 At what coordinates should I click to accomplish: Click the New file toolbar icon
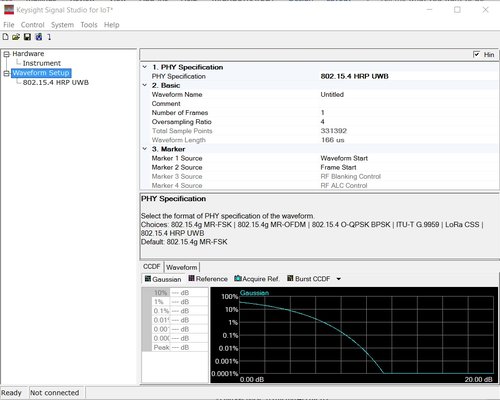click(x=5, y=37)
